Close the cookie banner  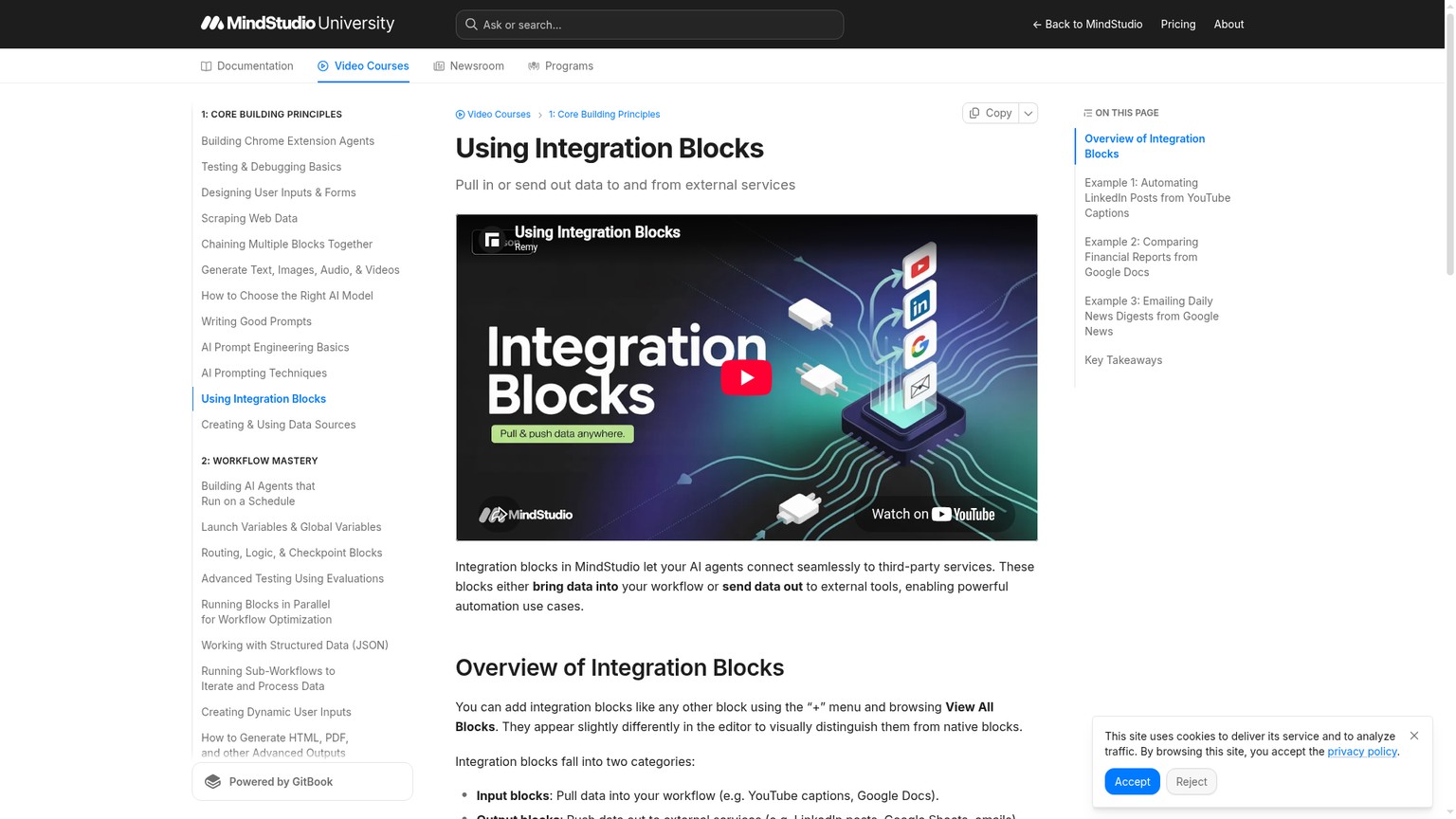point(1414,736)
